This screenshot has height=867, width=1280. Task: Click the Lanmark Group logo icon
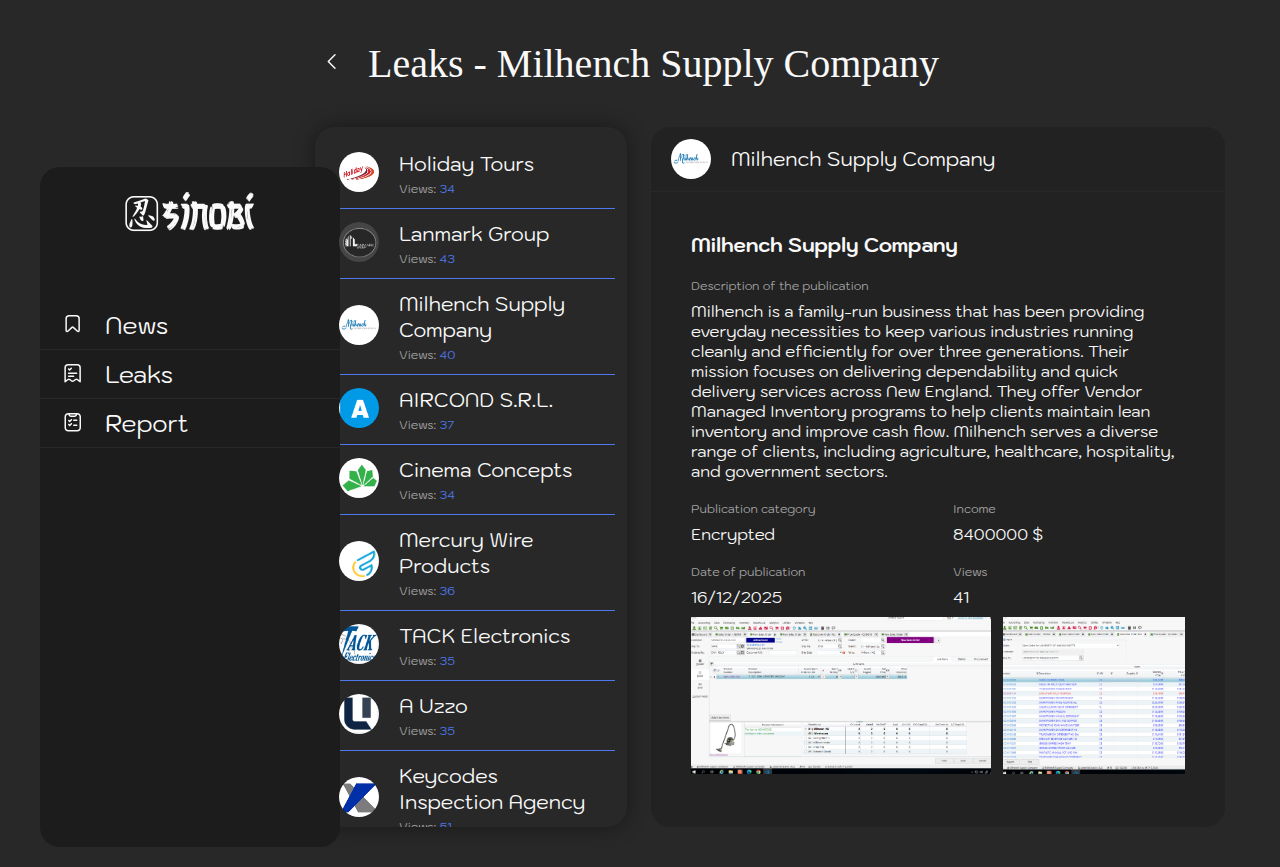pyautogui.click(x=359, y=242)
